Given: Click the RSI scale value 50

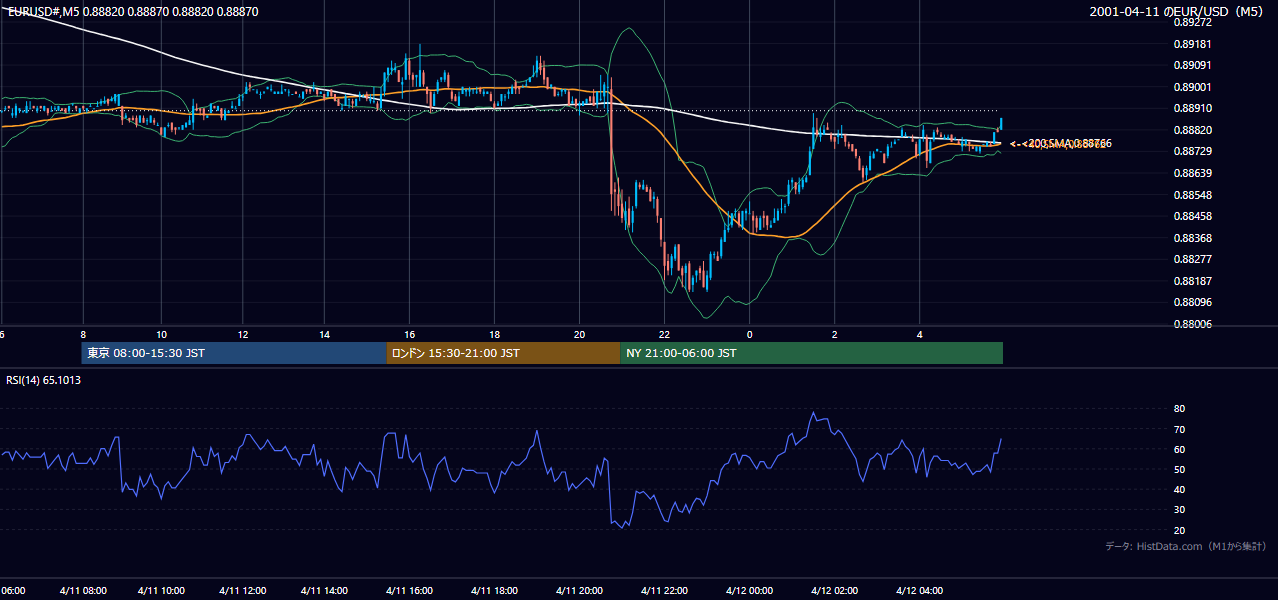Looking at the screenshot, I should [1180, 469].
